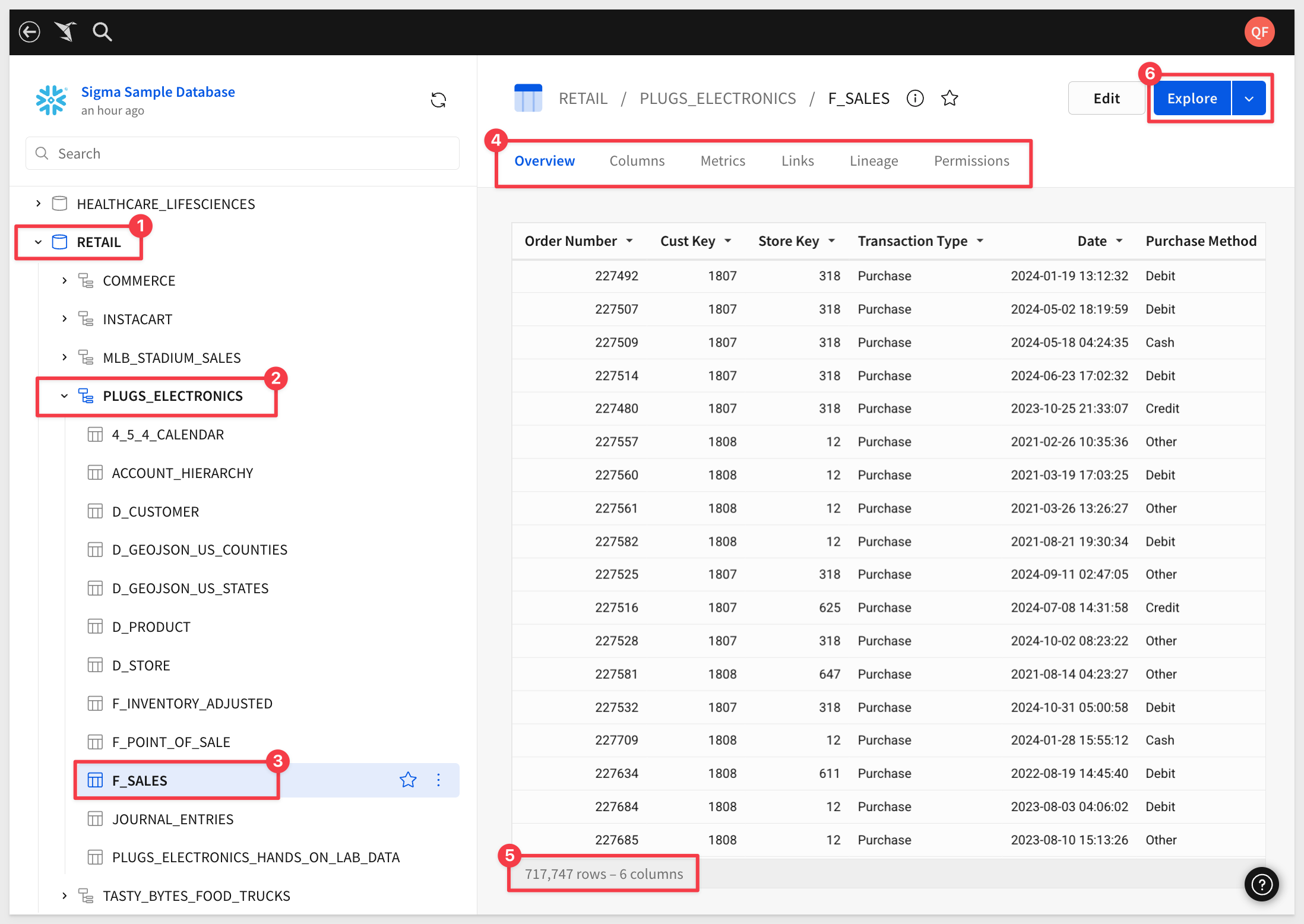The image size is (1304, 924).
Task: Click the store key cell 625
Action: pyautogui.click(x=830, y=607)
